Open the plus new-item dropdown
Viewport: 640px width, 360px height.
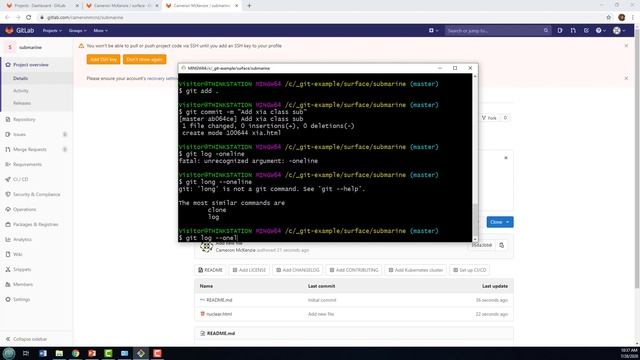coord(433,31)
